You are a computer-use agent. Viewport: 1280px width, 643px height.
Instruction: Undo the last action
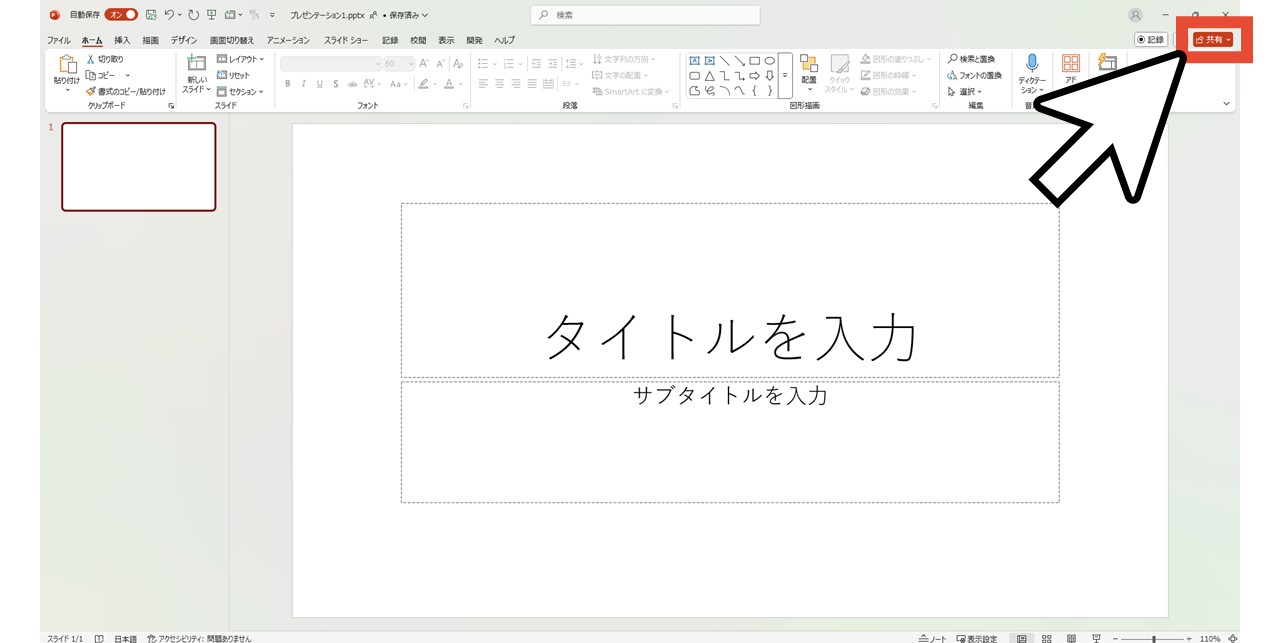tap(169, 15)
